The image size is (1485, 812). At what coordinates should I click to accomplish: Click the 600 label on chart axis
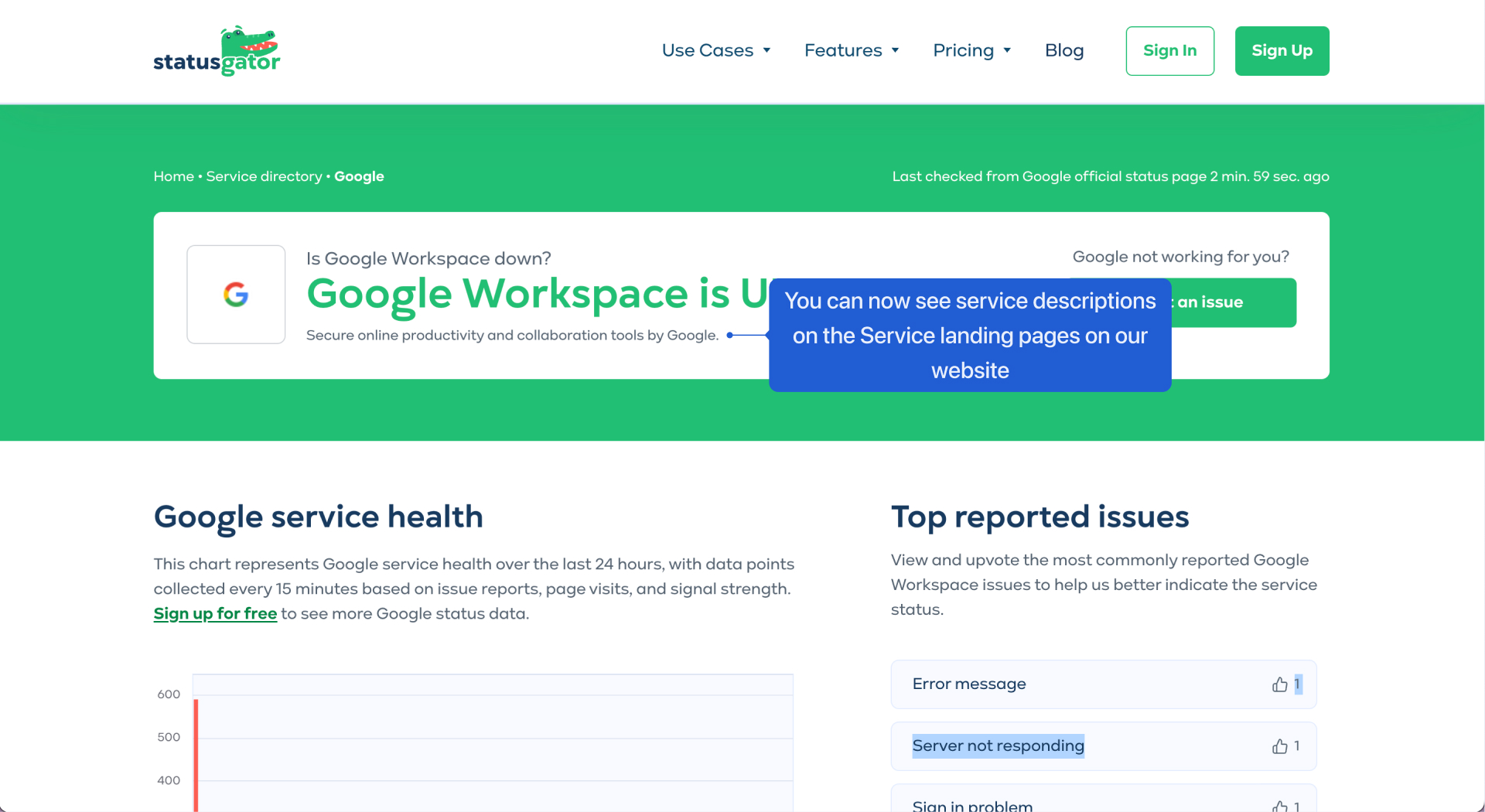pos(169,694)
